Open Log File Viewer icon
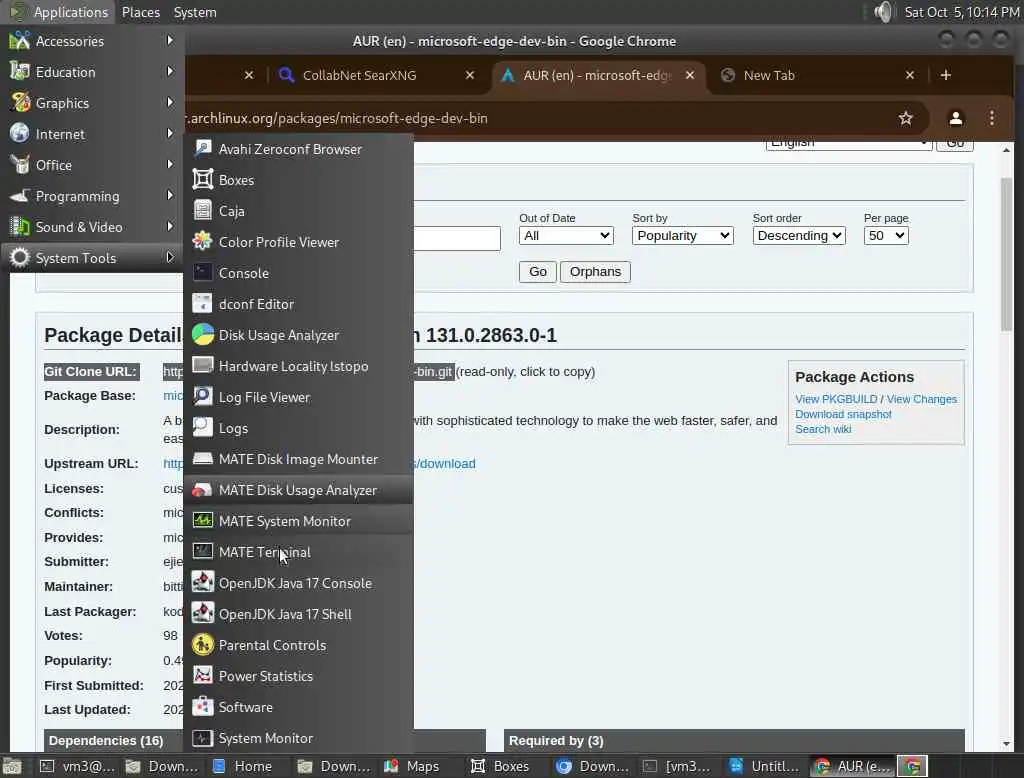The height and width of the screenshot is (778, 1024). coord(202,397)
